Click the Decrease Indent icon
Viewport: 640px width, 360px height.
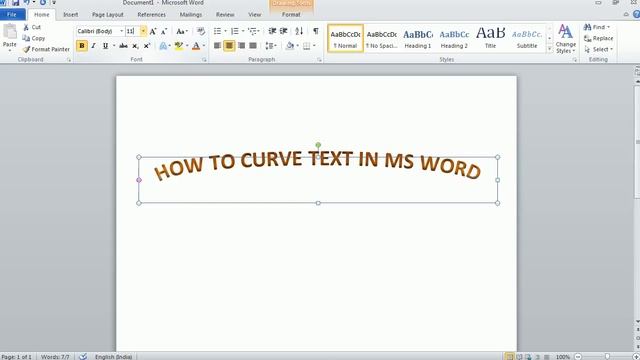(x=272, y=31)
